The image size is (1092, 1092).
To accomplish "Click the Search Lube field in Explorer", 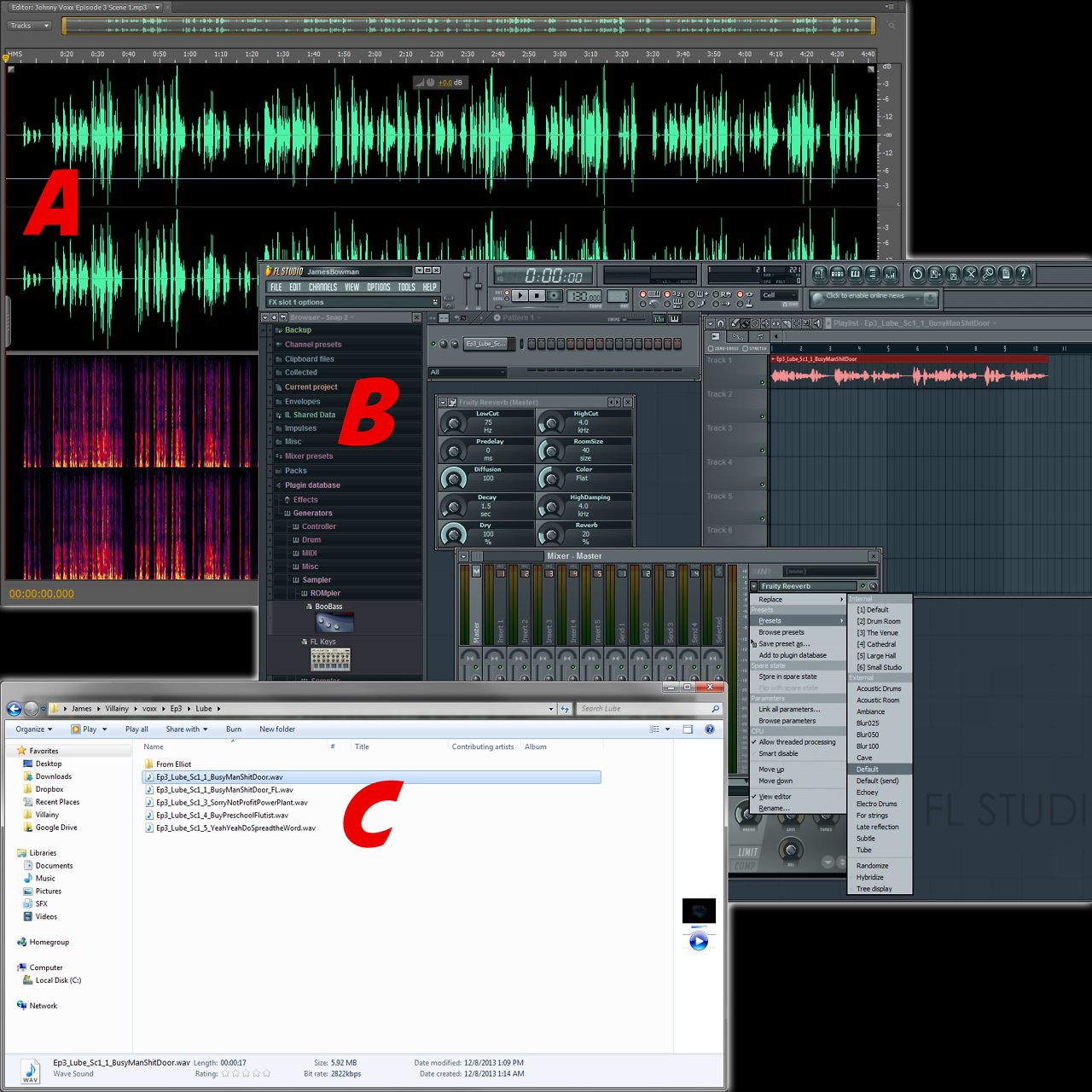I will (650, 708).
